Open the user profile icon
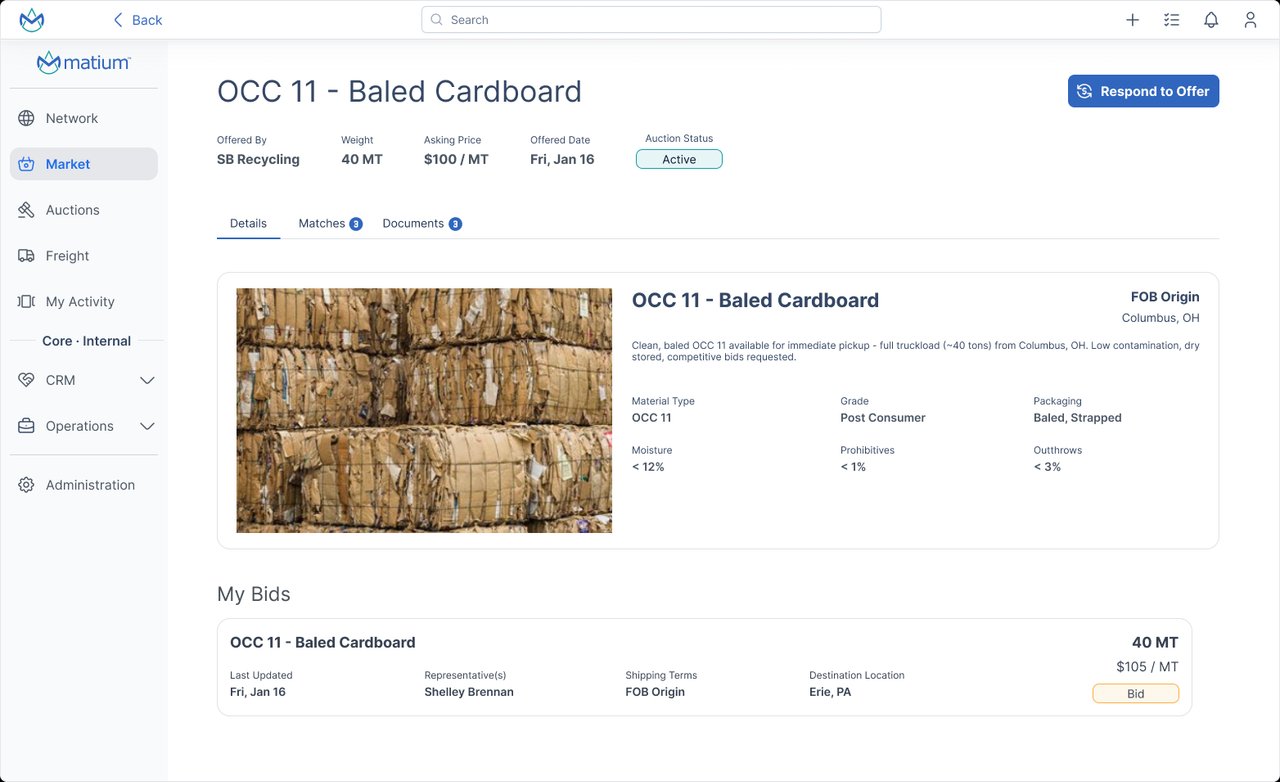The height and width of the screenshot is (782, 1280). [x=1250, y=19]
